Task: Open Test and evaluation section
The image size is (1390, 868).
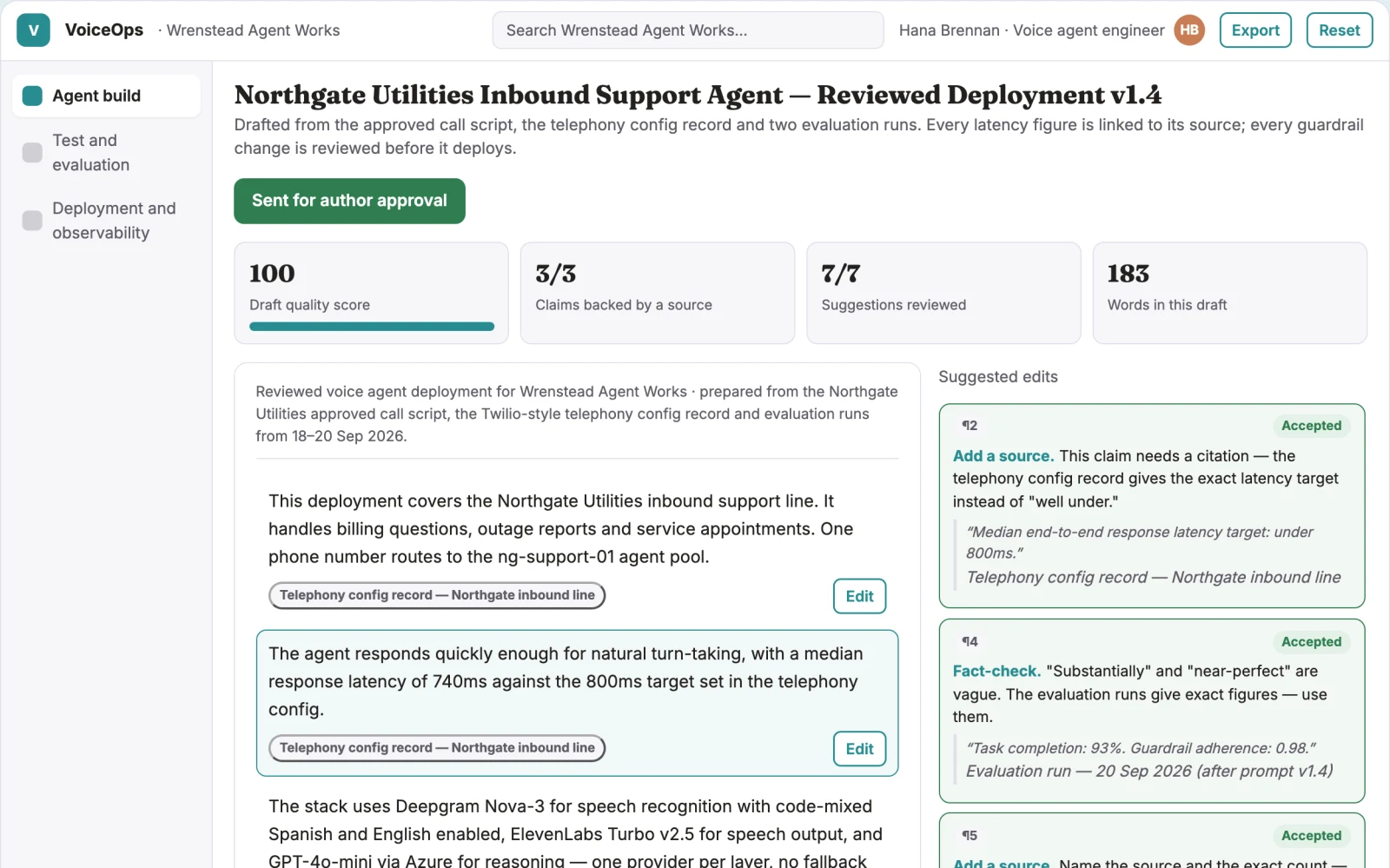Action: point(106,152)
